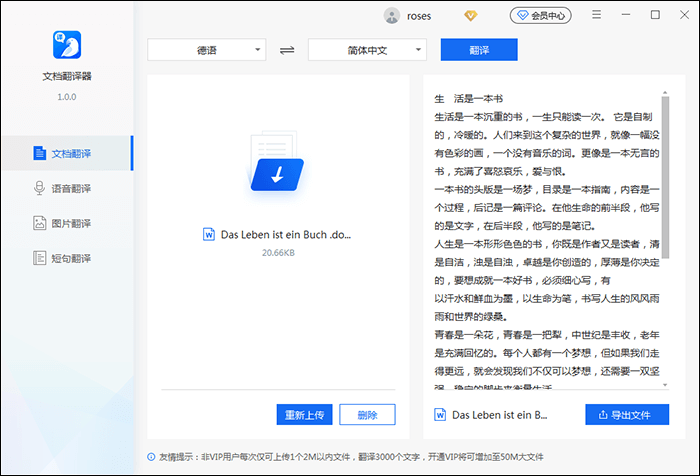Click the 友情提示 non-VIP upload limit notice
Image resolution: width=700 pixels, height=476 pixels.
(x=351, y=457)
